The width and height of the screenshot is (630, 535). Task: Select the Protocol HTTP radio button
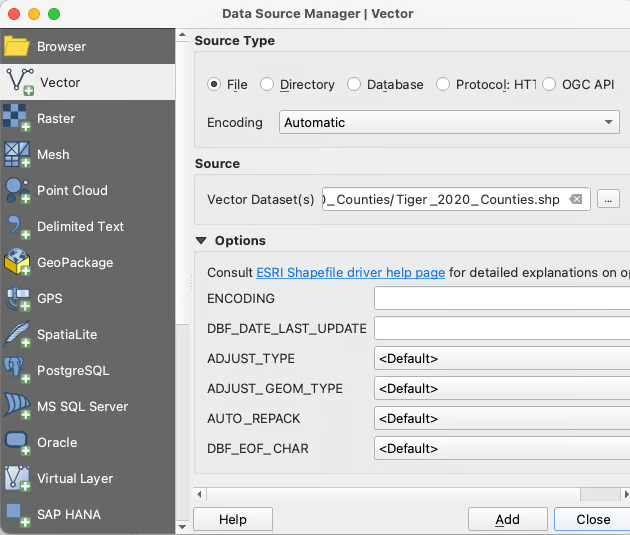[443, 84]
